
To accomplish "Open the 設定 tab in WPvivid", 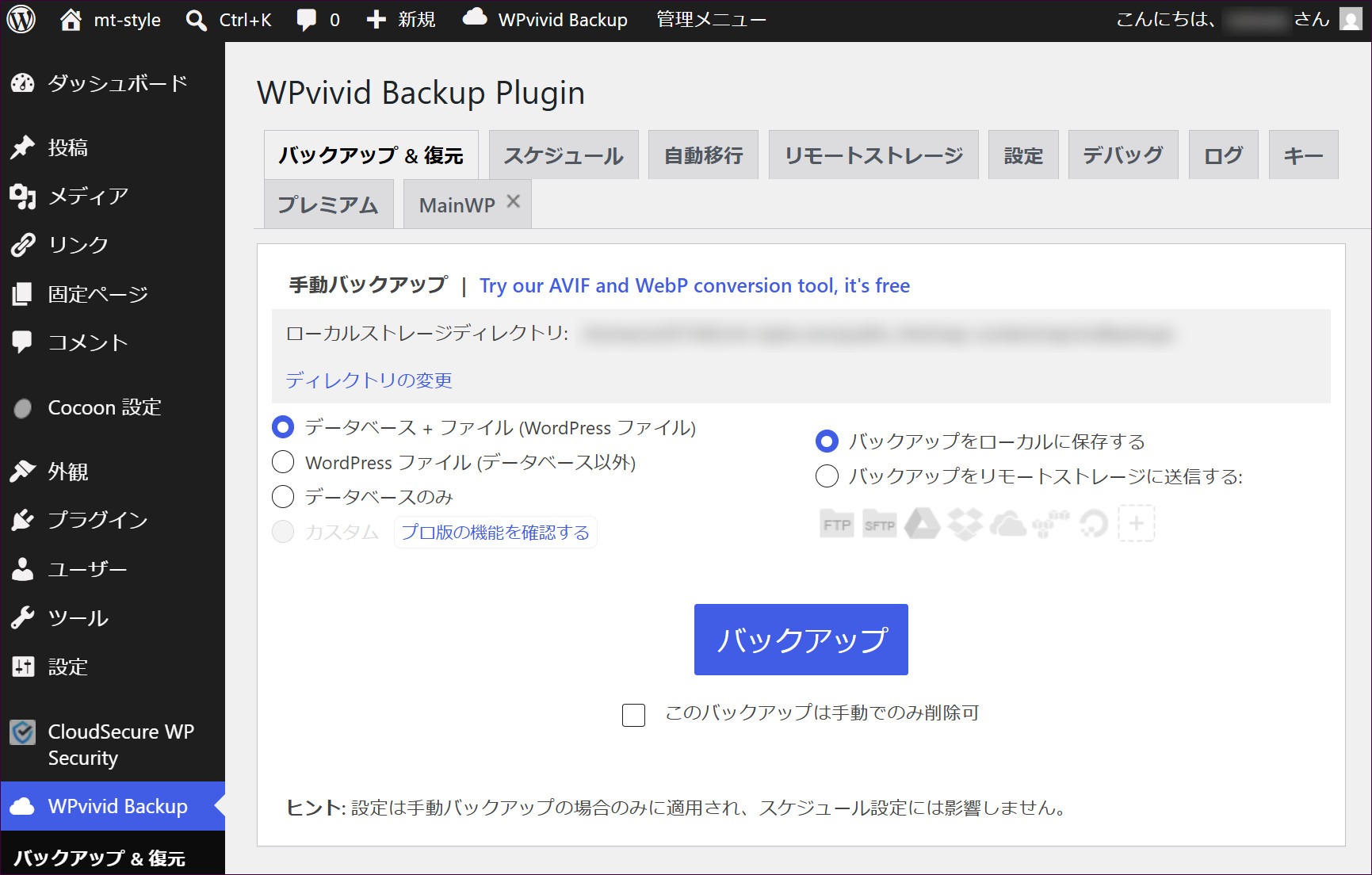I will 1023,155.
